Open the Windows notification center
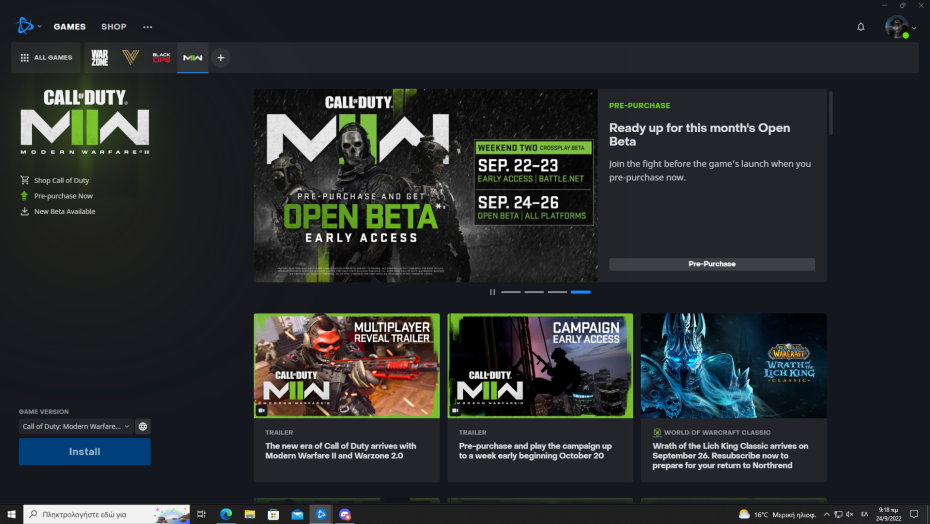 tap(914, 514)
